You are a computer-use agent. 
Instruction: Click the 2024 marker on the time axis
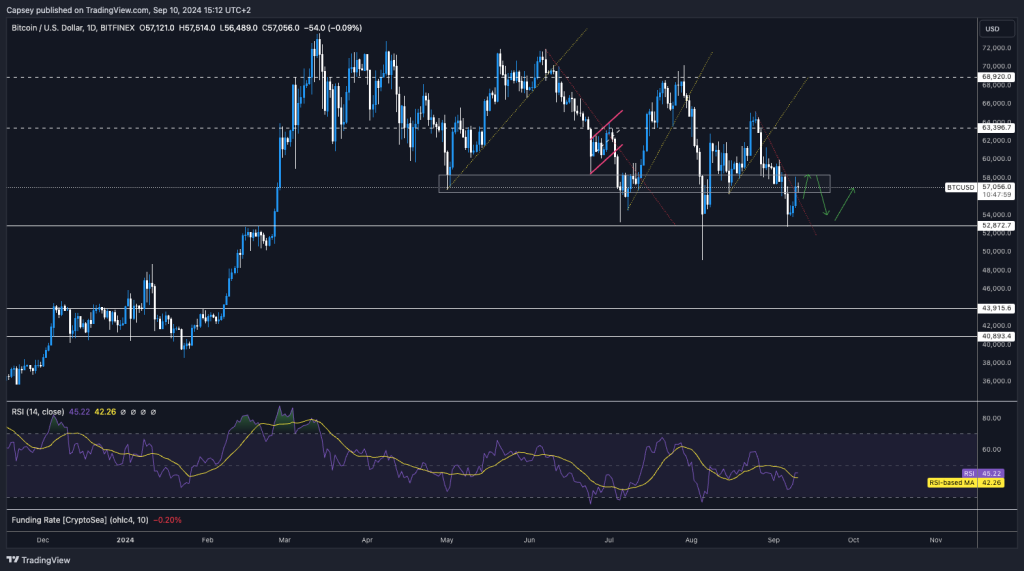[126, 539]
